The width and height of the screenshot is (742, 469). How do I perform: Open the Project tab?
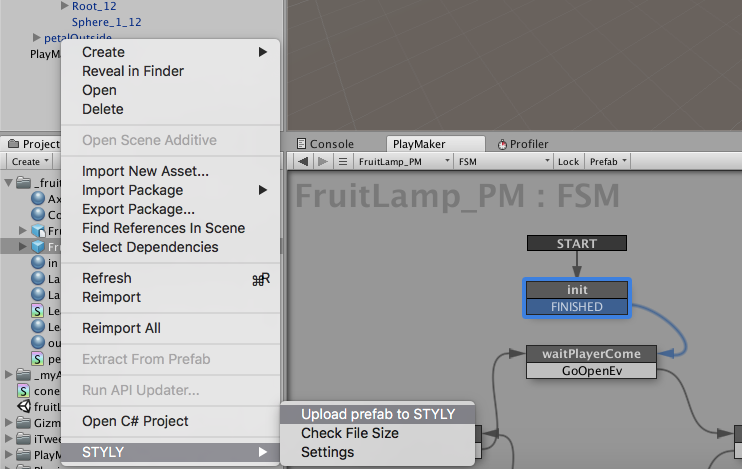point(34,144)
